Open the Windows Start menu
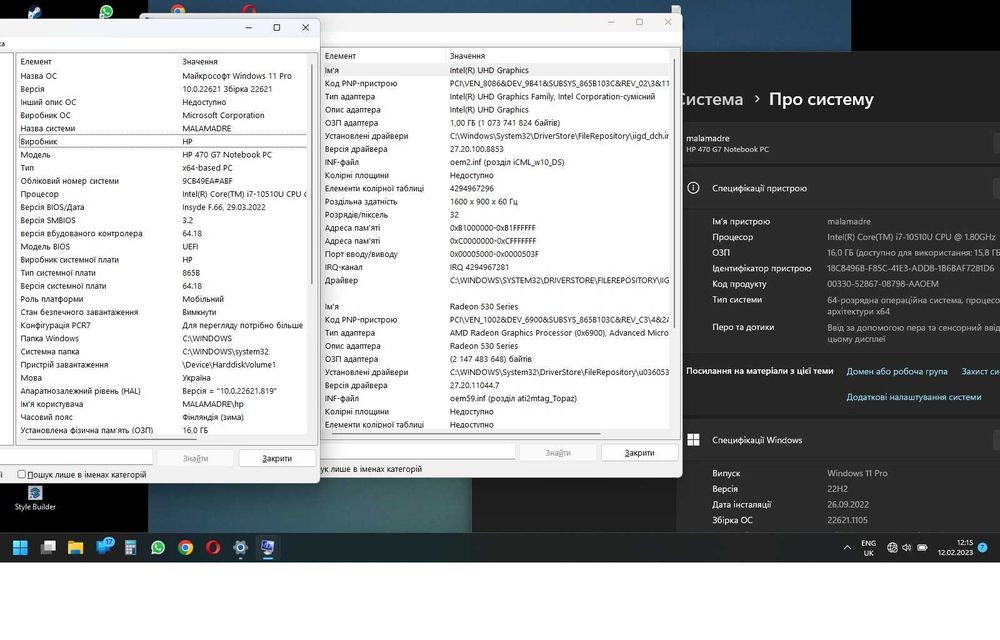 [20, 548]
